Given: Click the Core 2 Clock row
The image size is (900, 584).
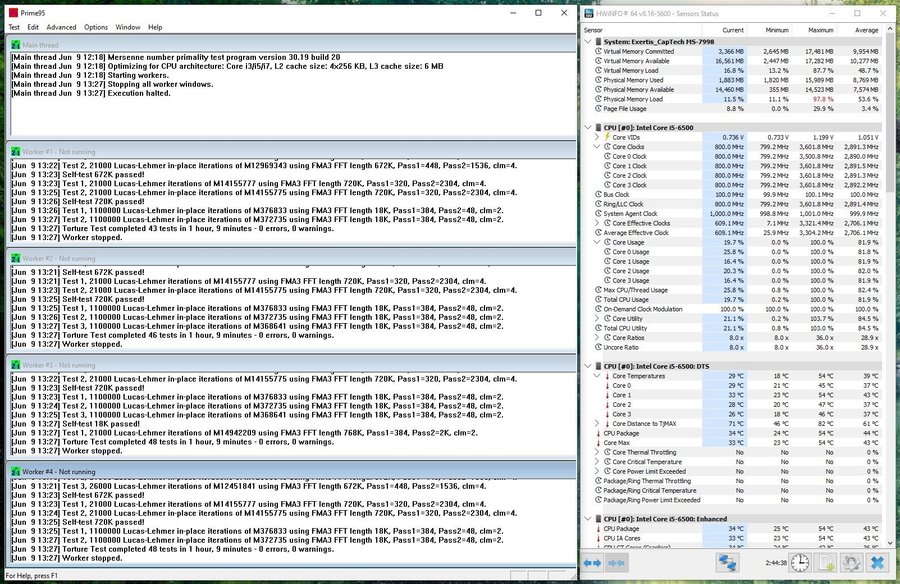Looking at the screenshot, I should click(737, 176).
